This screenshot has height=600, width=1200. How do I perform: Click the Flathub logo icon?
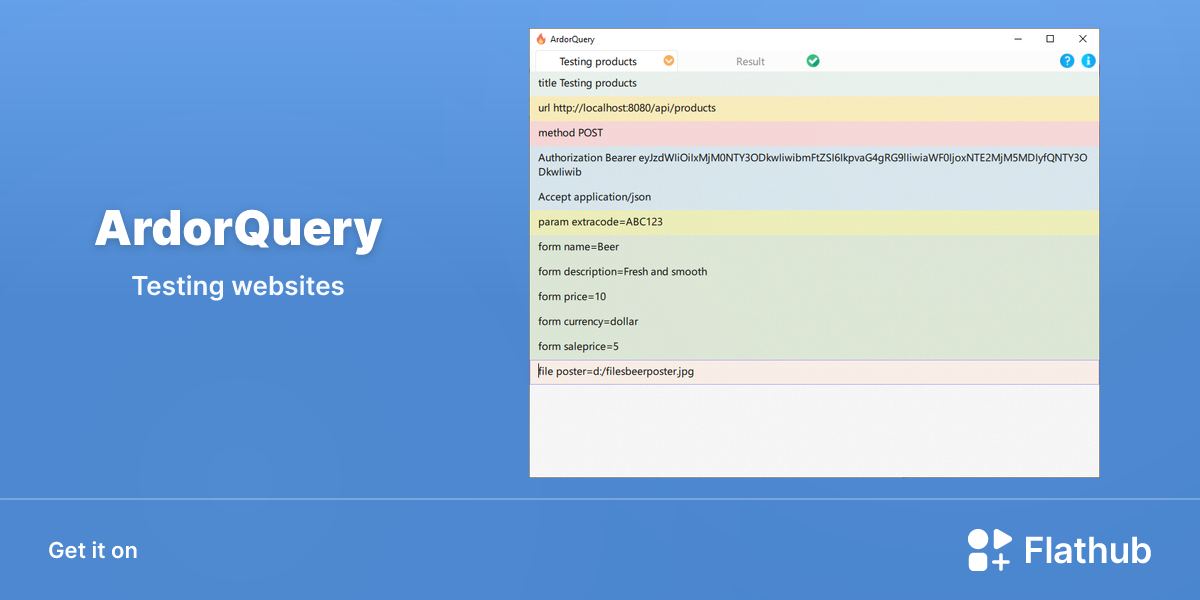[x=990, y=550]
